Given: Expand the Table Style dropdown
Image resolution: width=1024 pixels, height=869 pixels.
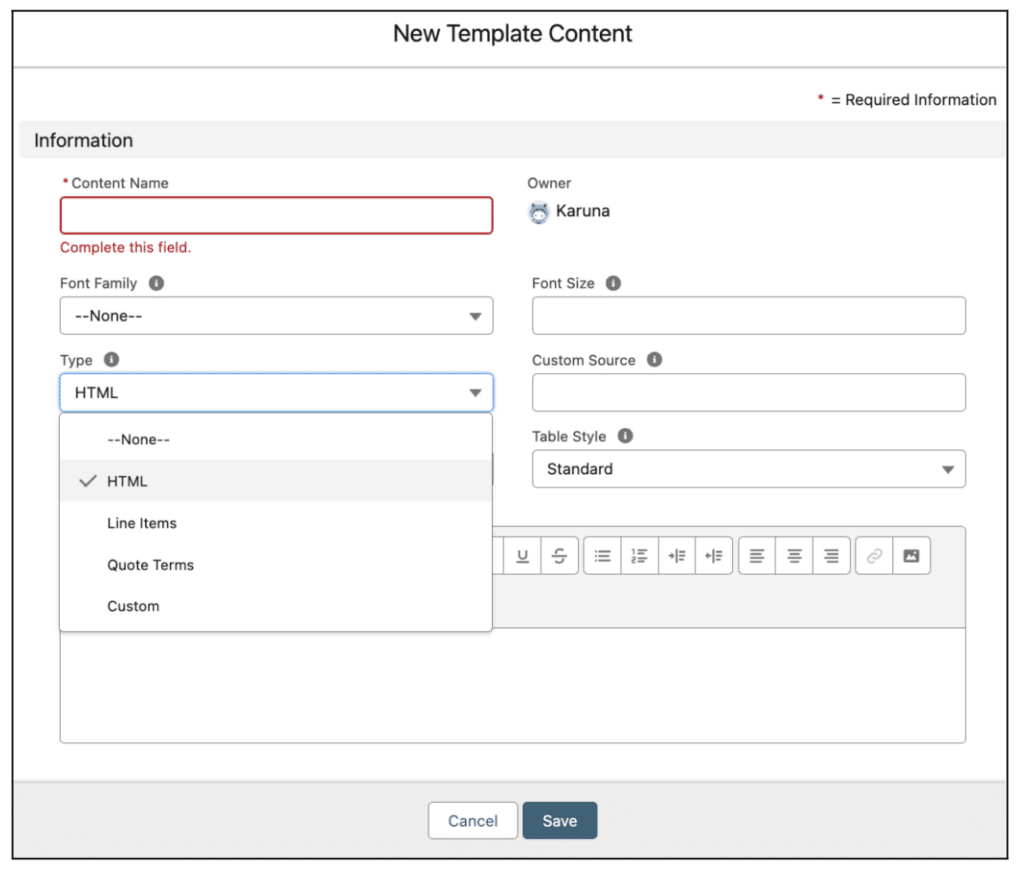Looking at the screenshot, I should click(x=748, y=469).
